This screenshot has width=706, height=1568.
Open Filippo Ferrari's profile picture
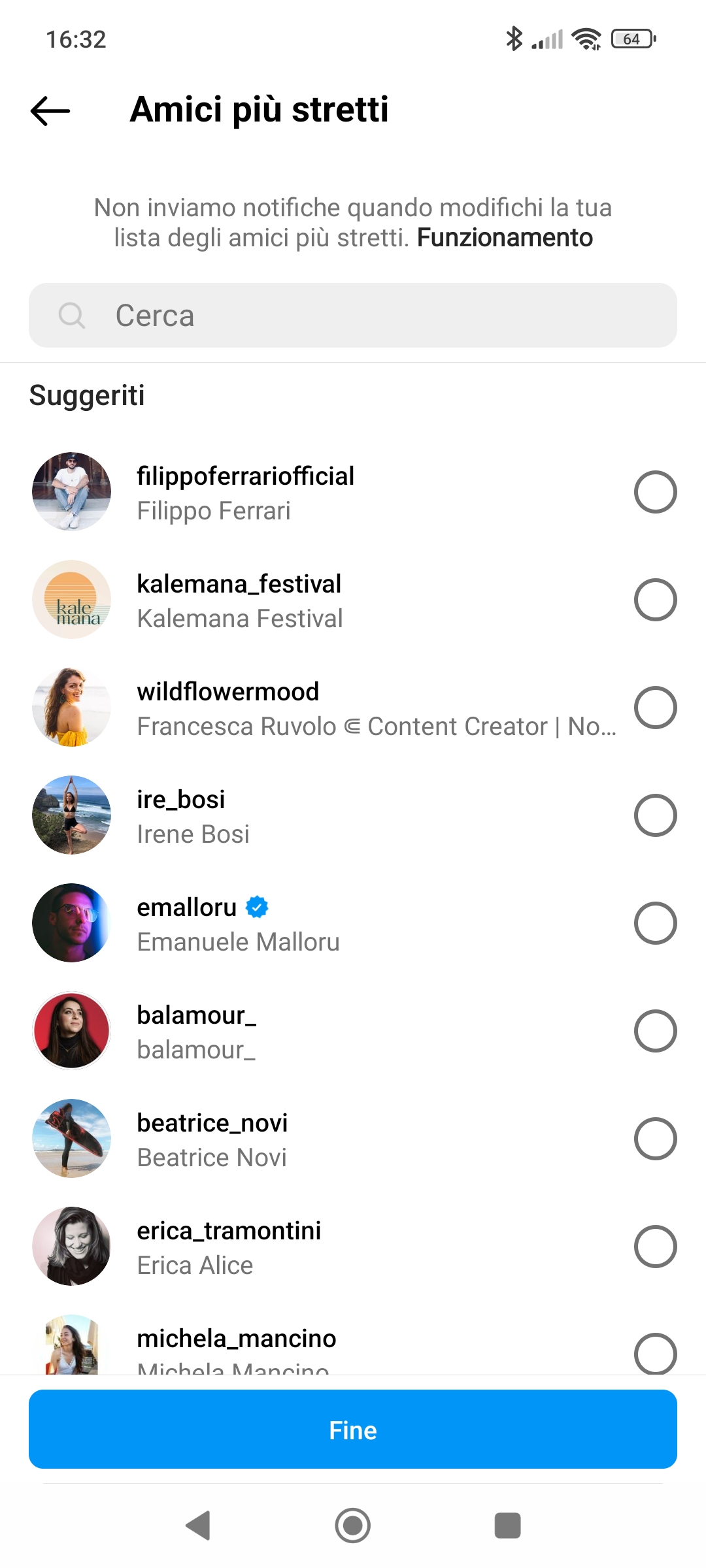click(72, 492)
